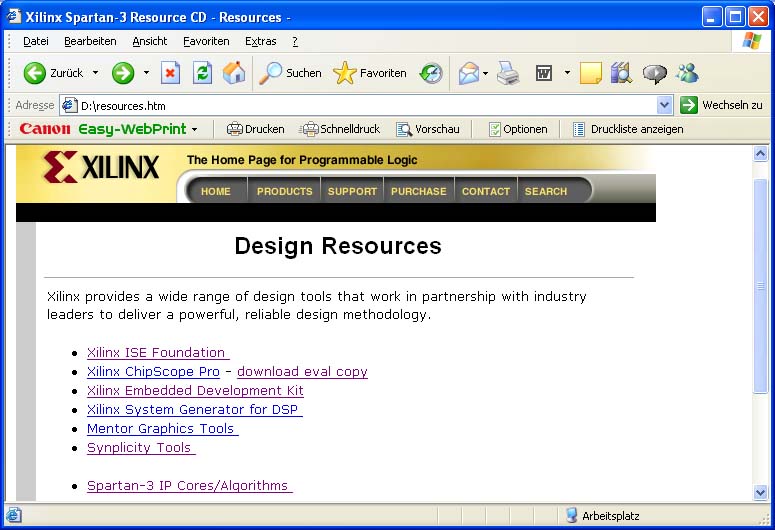Click the SEARCH navigation tab
This screenshot has height=530, width=775.
click(546, 191)
